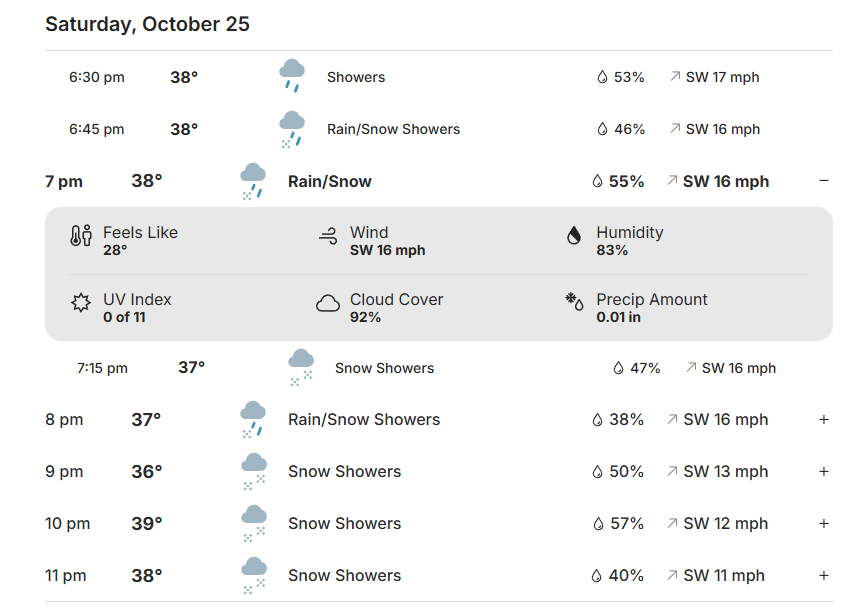Click the Wind icon in the details panel
The height and width of the screenshot is (609, 856).
pos(327,236)
